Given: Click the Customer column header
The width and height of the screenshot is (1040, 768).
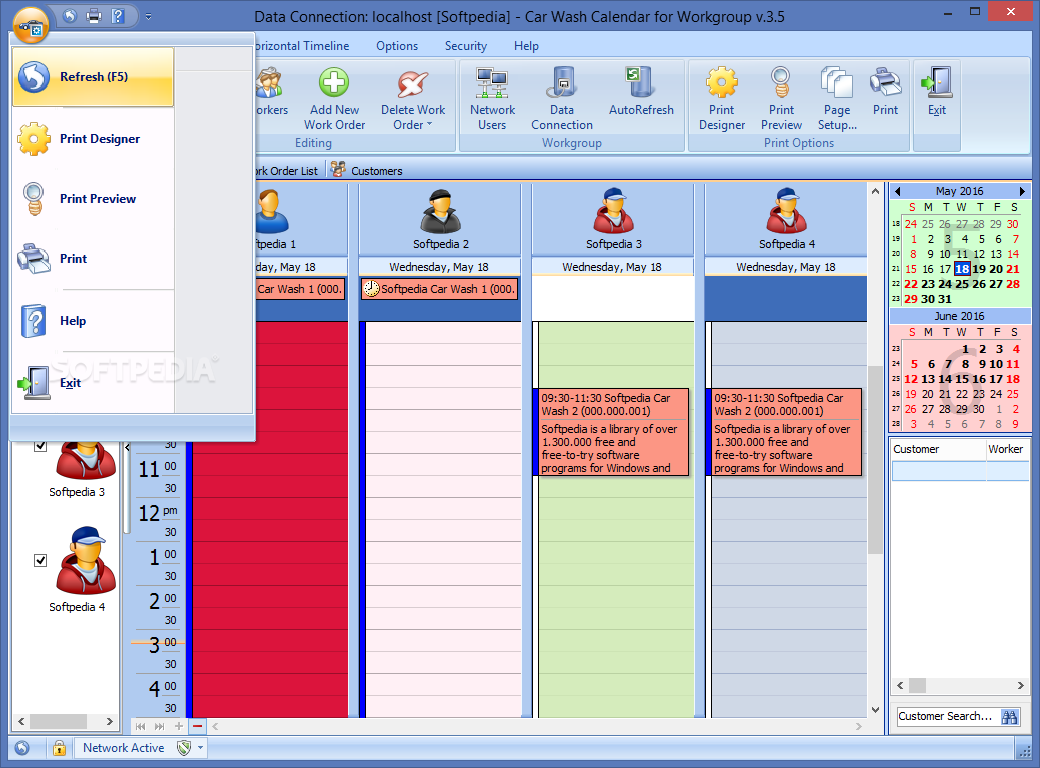Looking at the screenshot, I should pyautogui.click(x=938, y=449).
